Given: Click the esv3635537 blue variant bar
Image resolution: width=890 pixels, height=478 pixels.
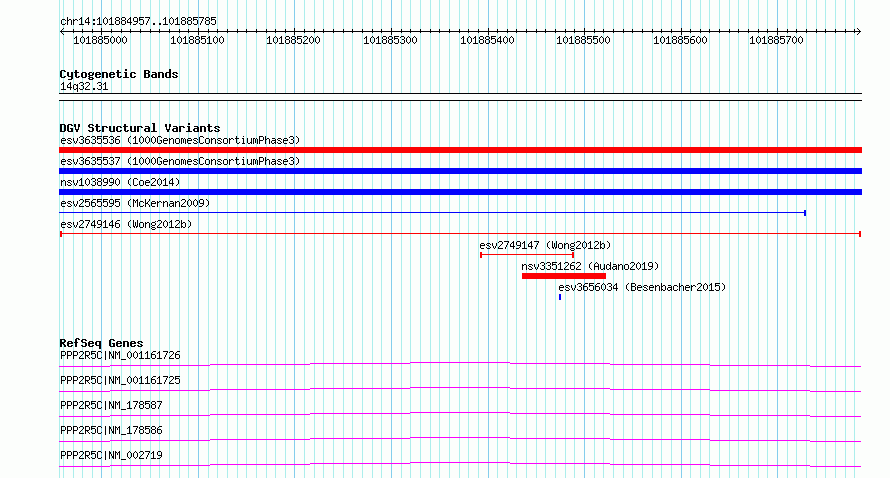Looking at the screenshot, I should point(460,171).
